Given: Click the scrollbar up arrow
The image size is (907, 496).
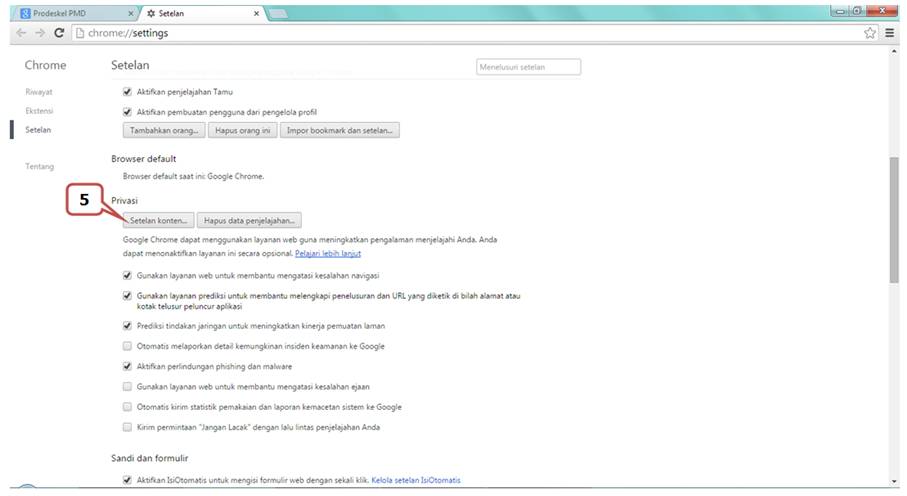Looking at the screenshot, I should (894, 52).
